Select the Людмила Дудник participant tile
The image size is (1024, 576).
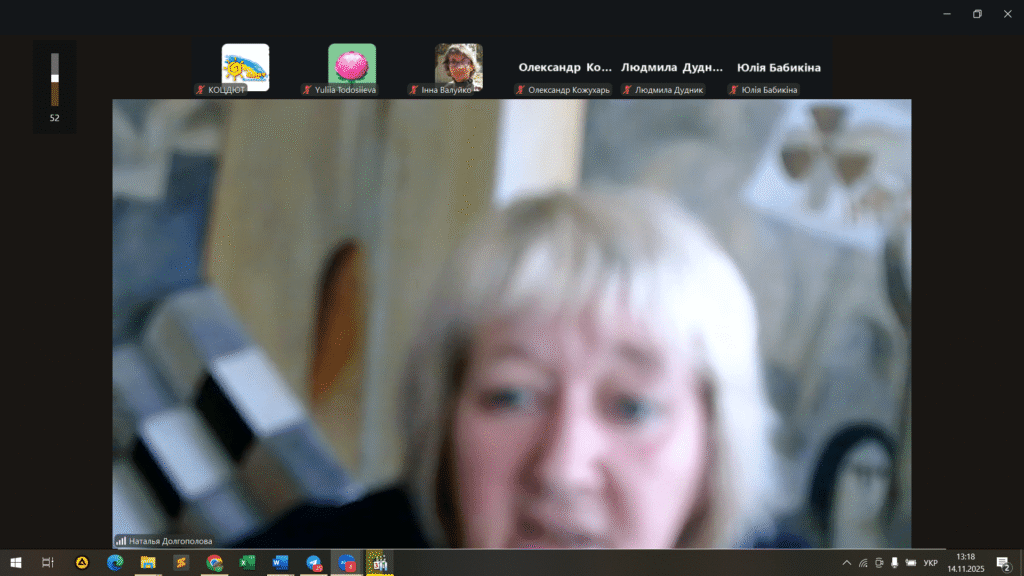tap(671, 68)
